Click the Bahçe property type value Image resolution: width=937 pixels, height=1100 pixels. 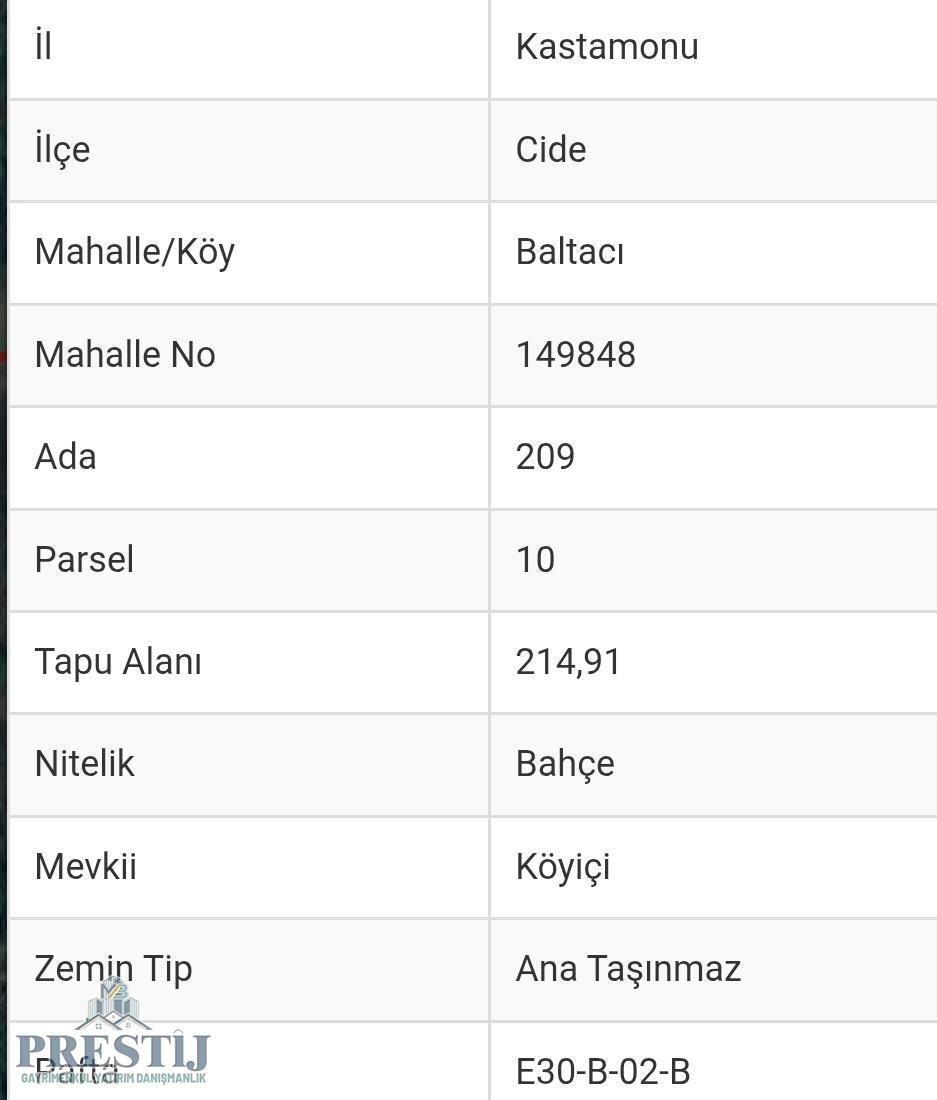point(565,764)
